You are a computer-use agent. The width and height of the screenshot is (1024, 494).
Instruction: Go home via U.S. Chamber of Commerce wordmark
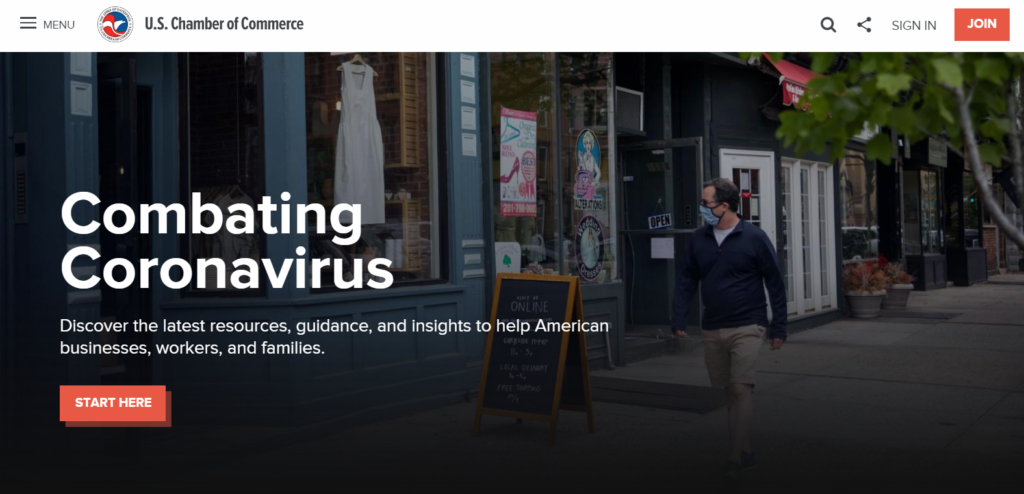pos(224,24)
